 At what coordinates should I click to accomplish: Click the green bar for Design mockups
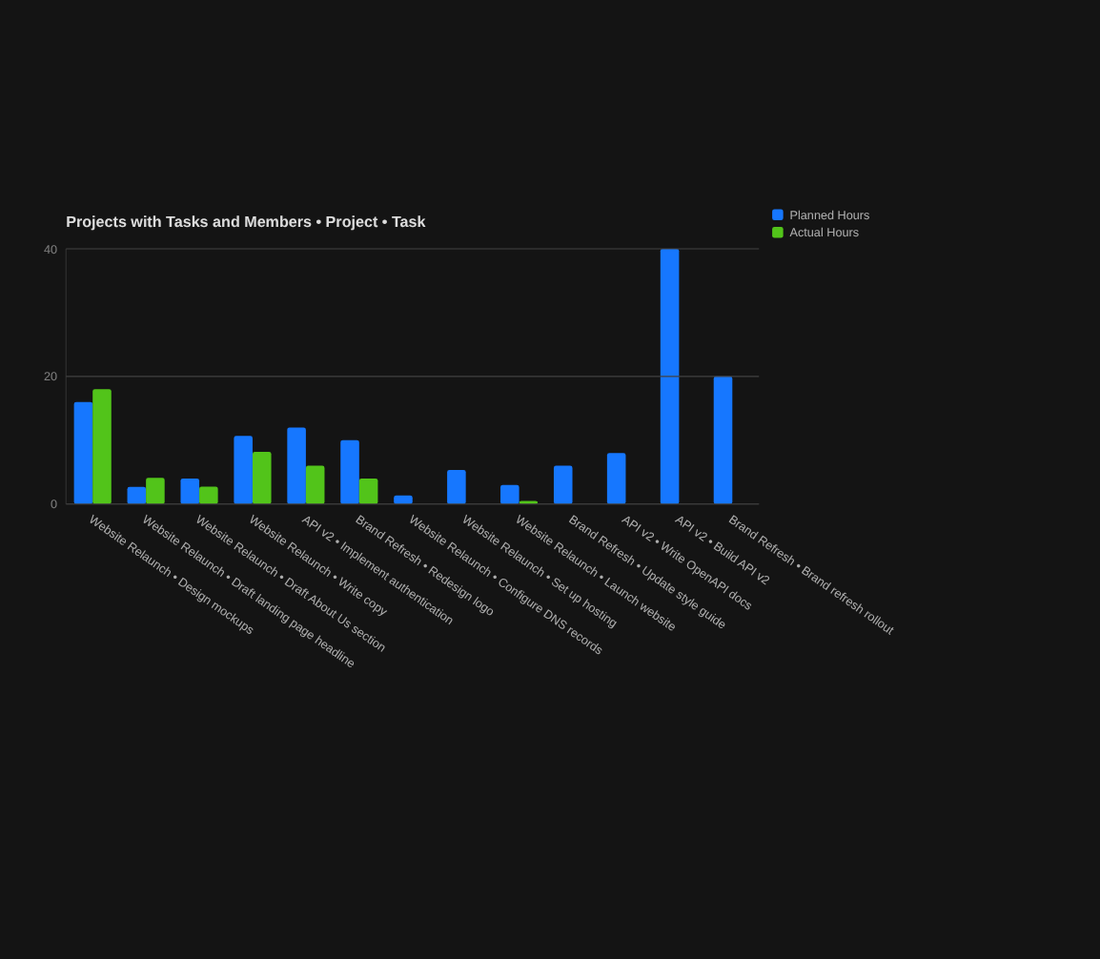coord(102,446)
